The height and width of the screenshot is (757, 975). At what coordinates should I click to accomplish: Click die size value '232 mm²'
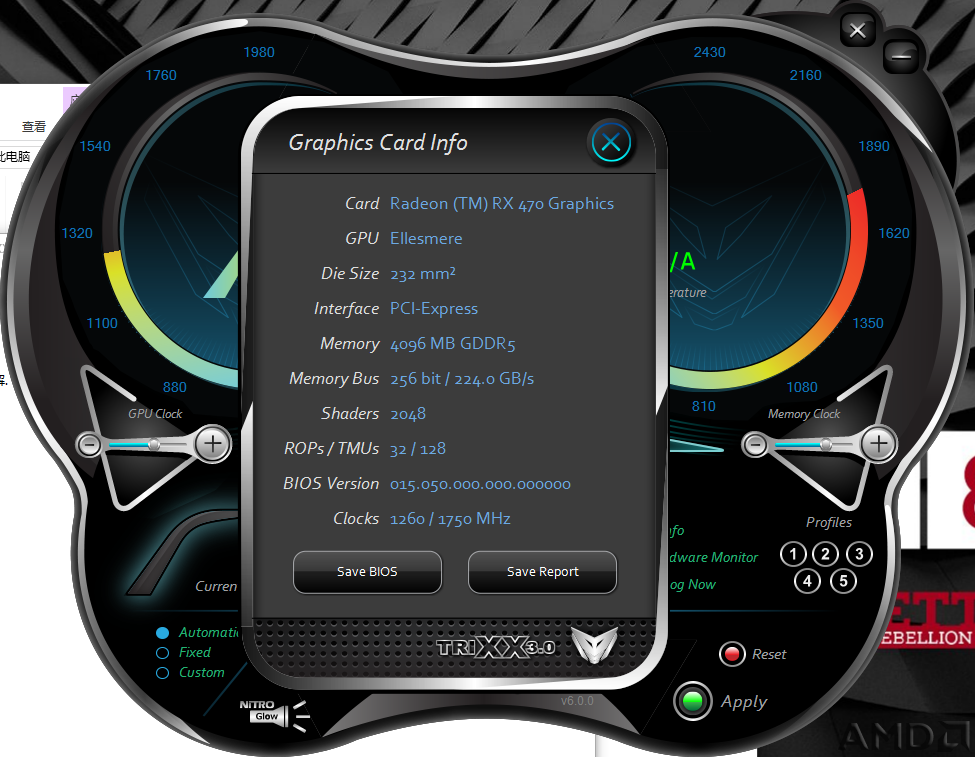click(x=423, y=273)
